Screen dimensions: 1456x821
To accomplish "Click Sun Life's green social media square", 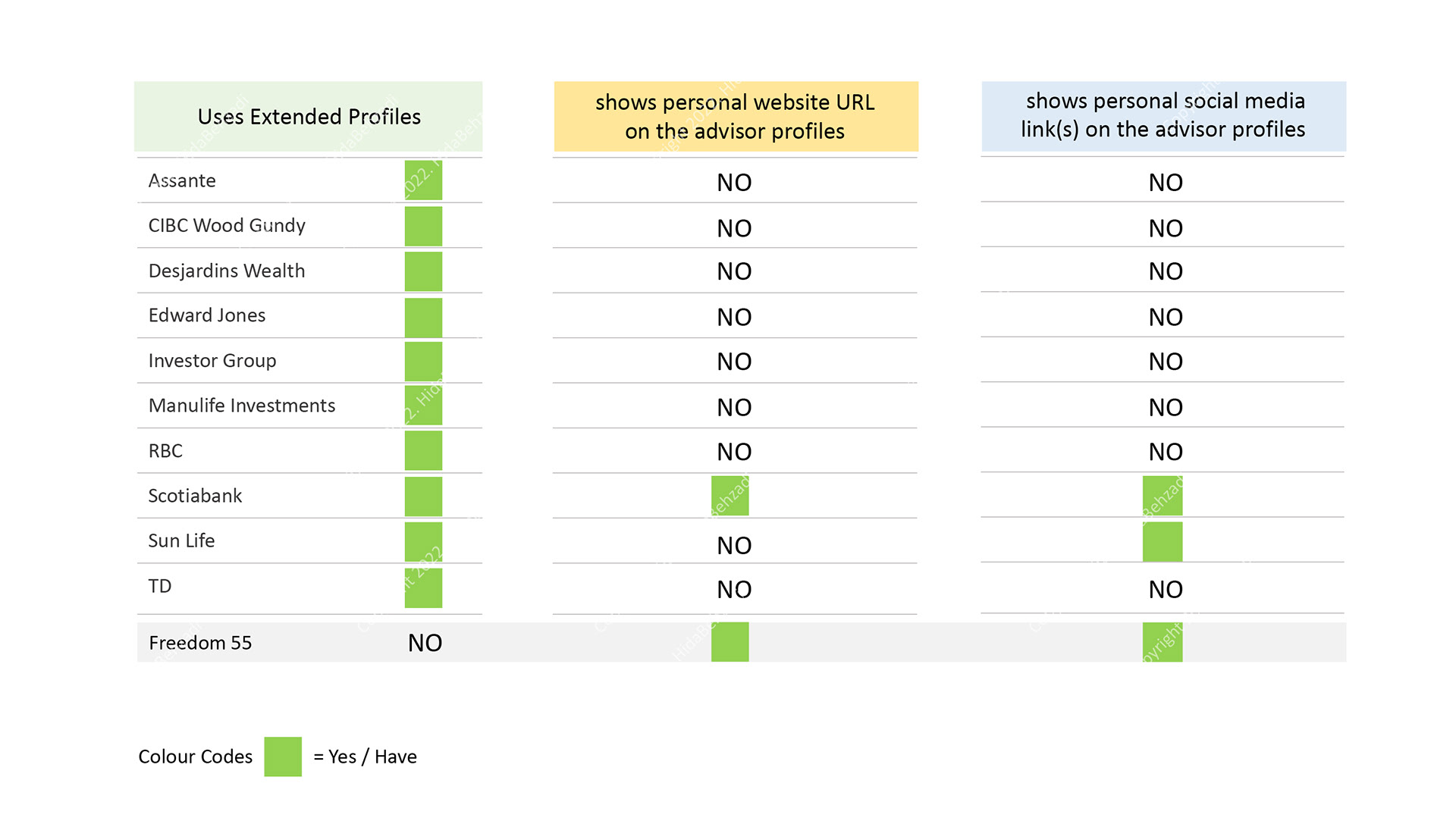I will [1163, 541].
